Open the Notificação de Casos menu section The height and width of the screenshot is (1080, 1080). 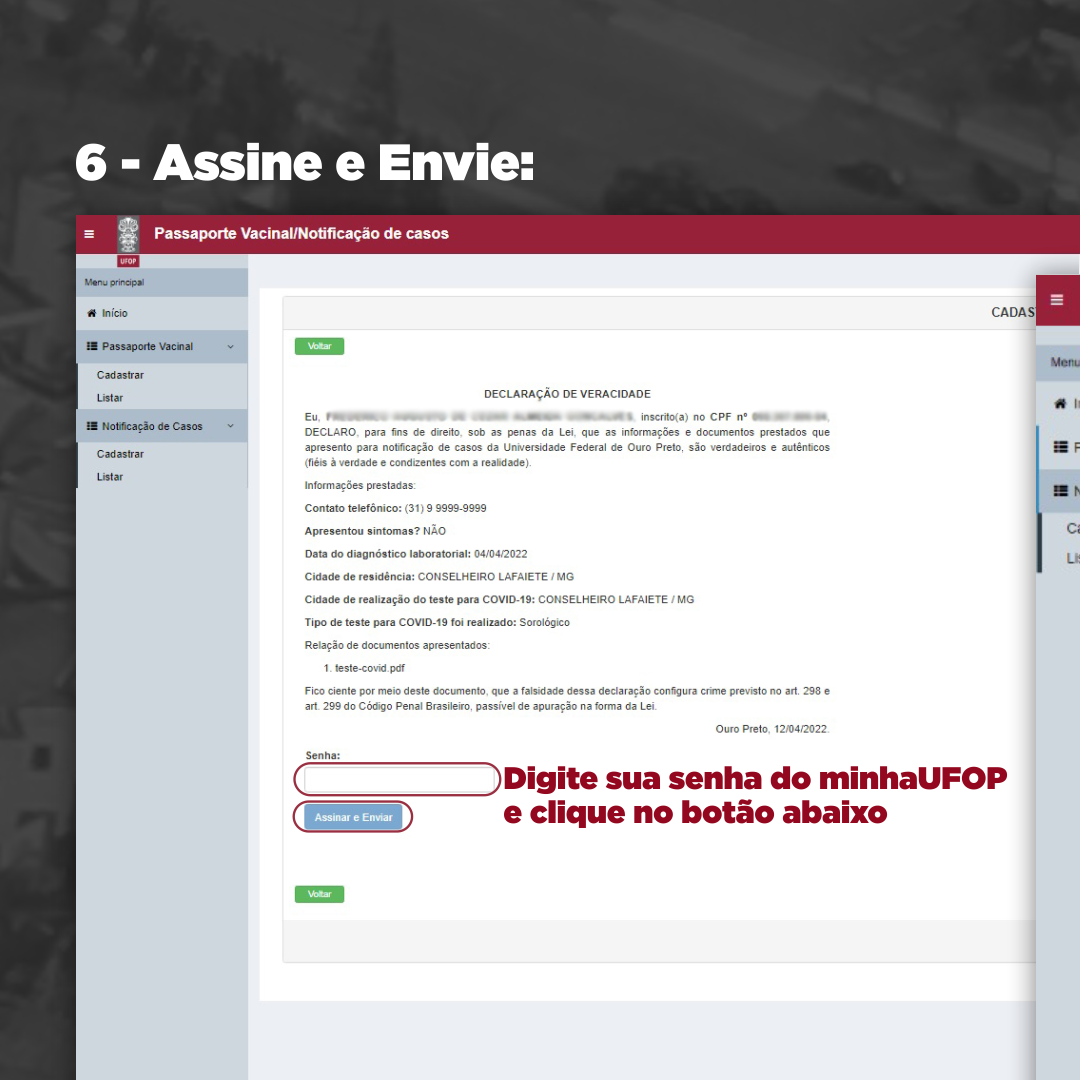162,426
